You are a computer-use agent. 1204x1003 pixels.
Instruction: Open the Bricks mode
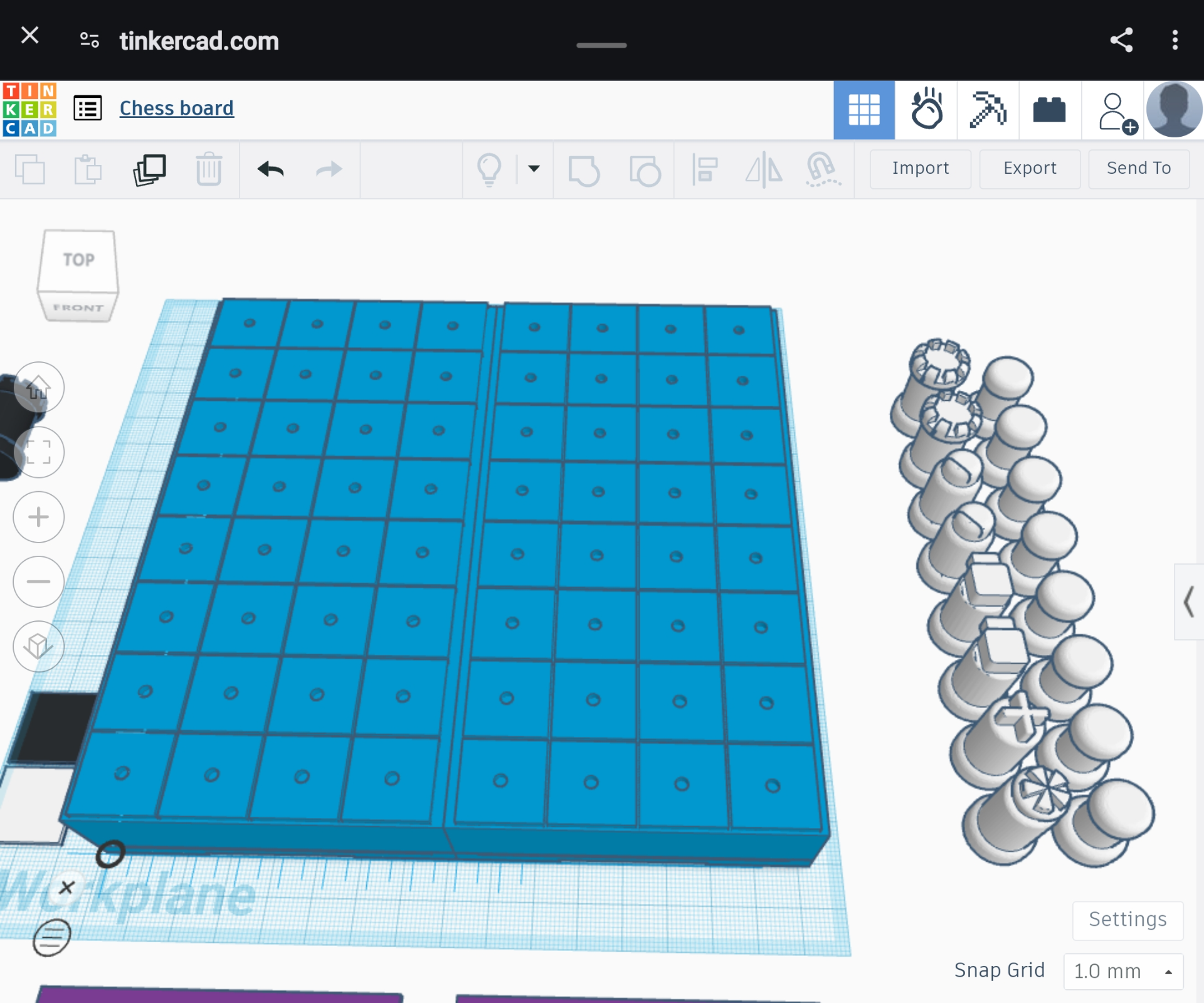coord(1049,109)
